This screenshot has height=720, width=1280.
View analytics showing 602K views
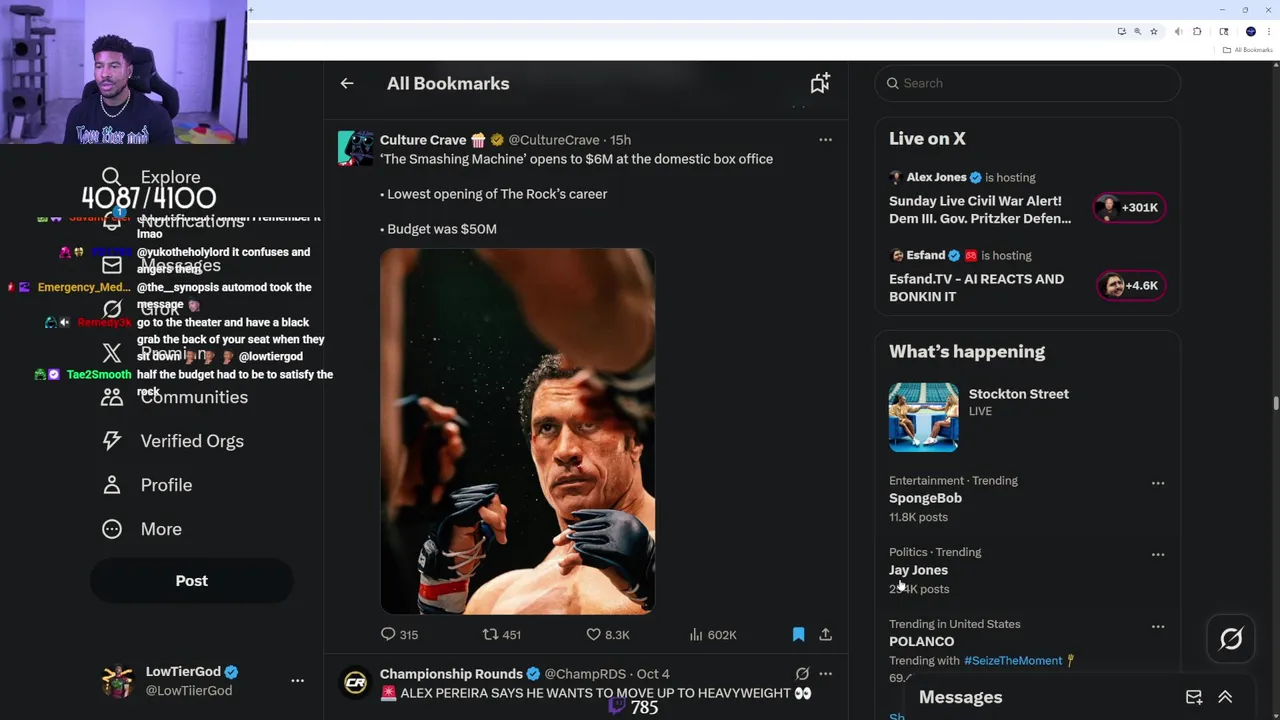(x=713, y=634)
